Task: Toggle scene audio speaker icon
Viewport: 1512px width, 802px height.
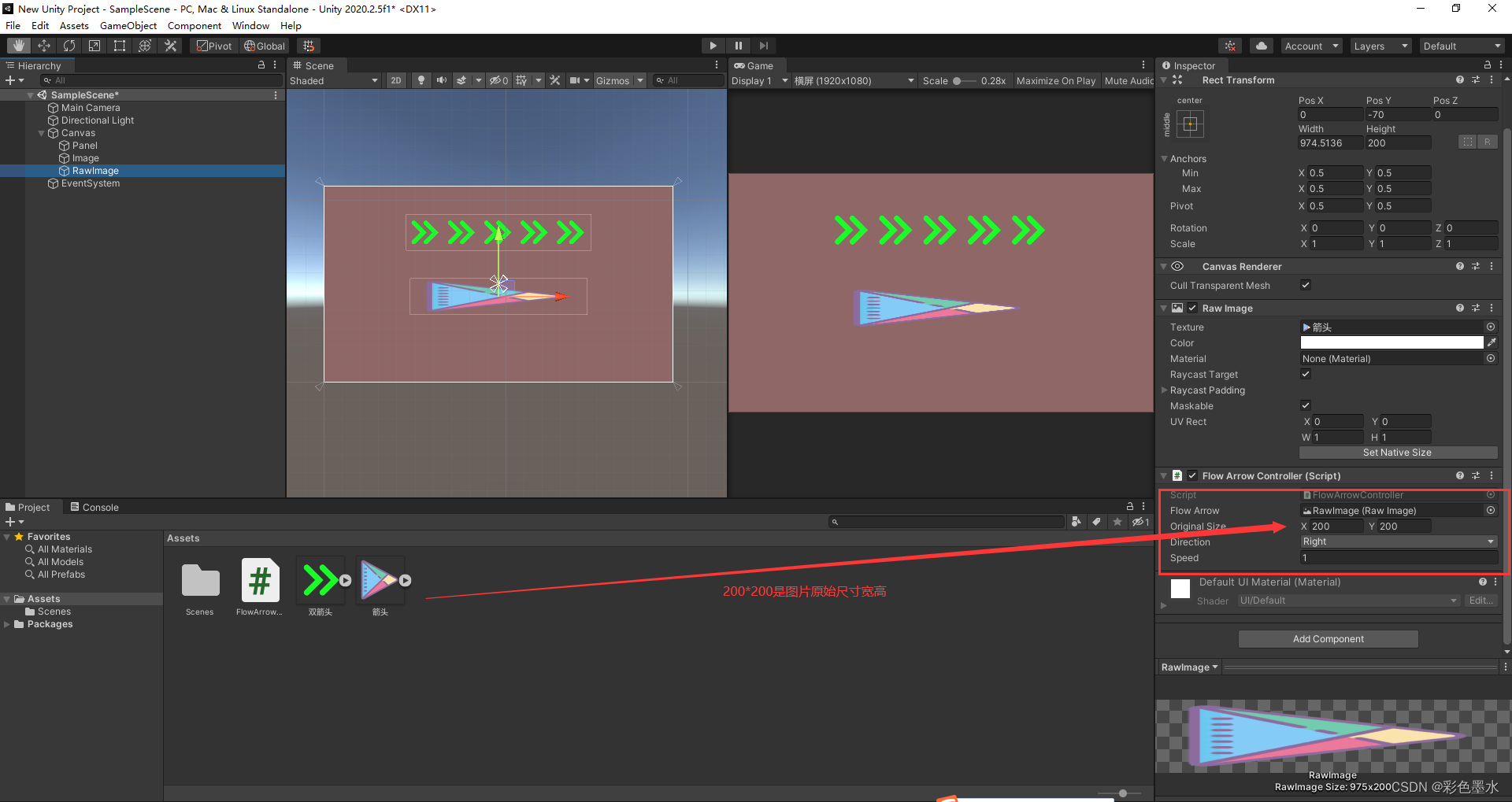Action: (x=442, y=80)
